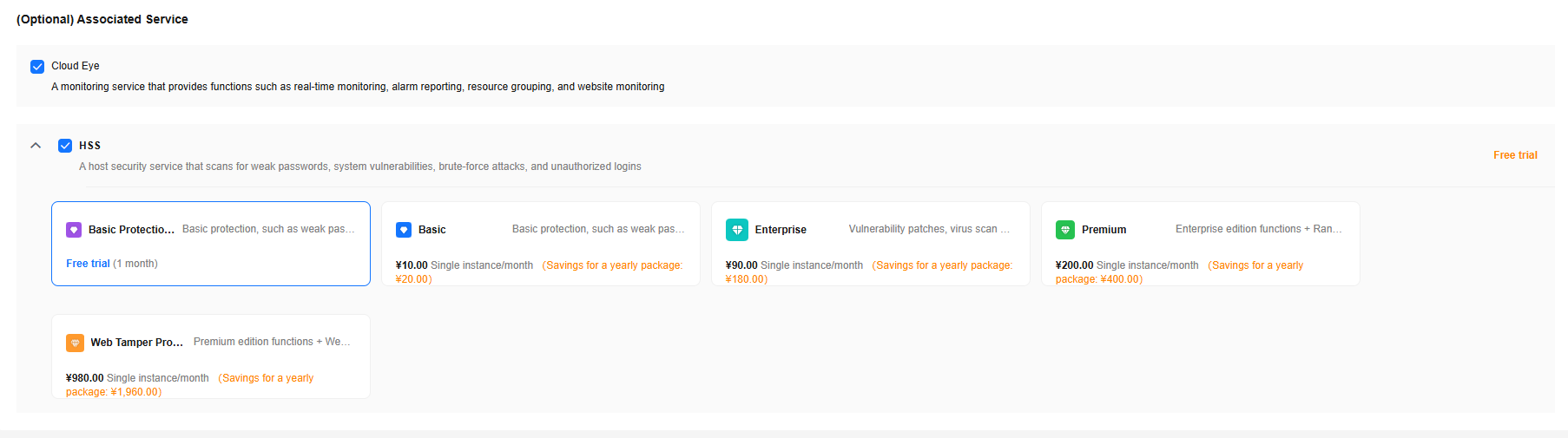Collapse the HSS section chevron

point(36,146)
